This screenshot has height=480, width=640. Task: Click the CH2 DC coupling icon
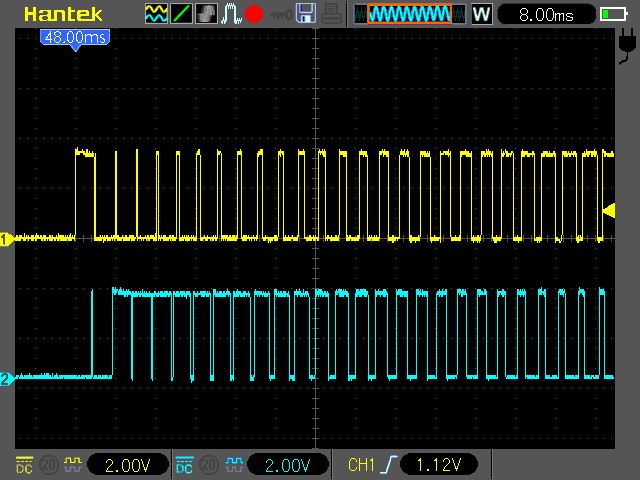(x=184, y=464)
